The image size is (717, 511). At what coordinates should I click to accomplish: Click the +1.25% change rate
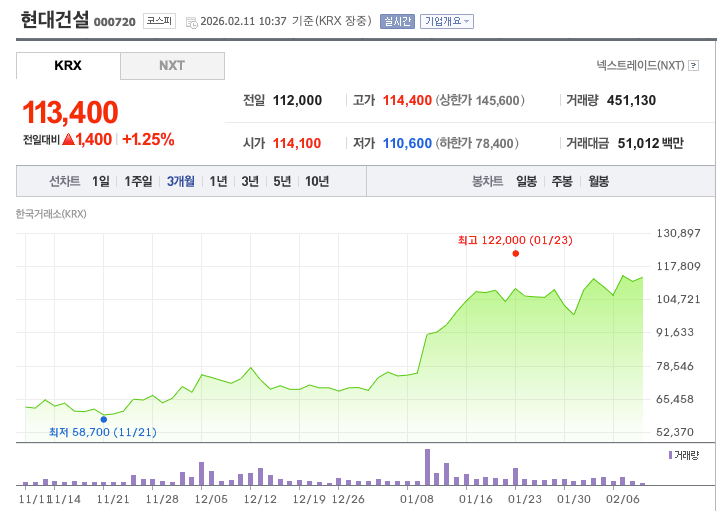click(x=148, y=139)
